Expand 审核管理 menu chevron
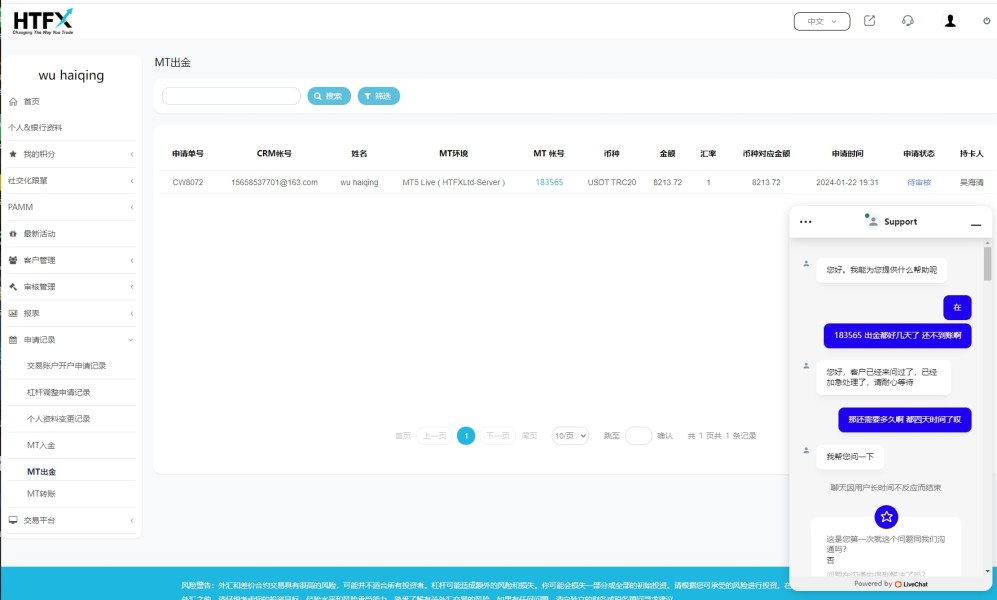The width and height of the screenshot is (997, 600). [x=132, y=287]
